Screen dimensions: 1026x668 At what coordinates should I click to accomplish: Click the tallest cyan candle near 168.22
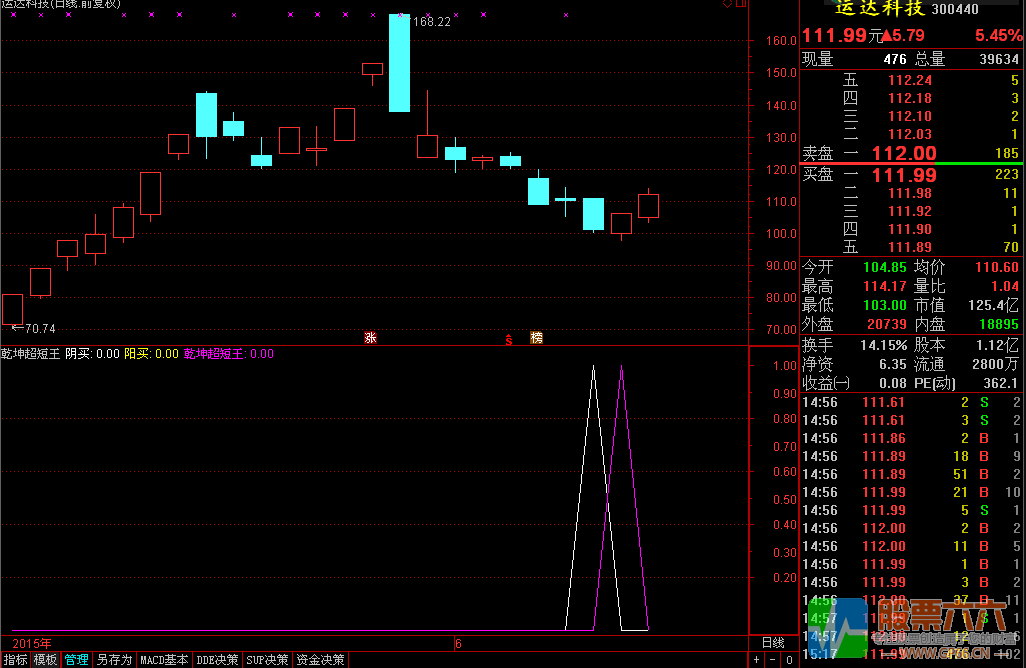click(399, 63)
